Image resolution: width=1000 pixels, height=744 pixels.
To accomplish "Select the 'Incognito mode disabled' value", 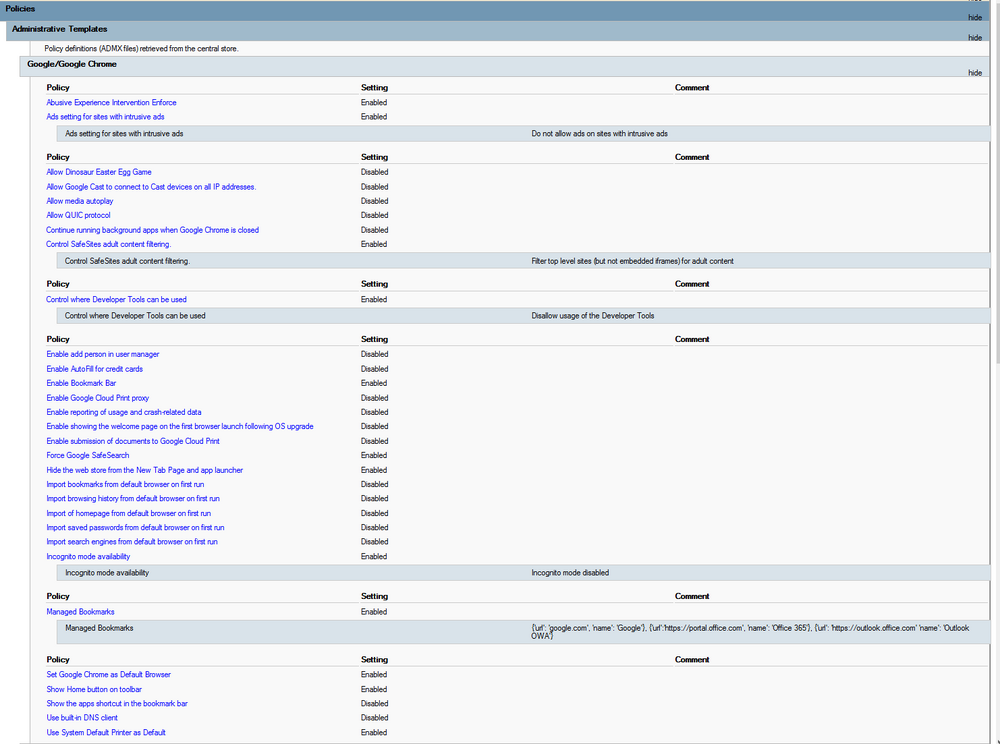I will coord(570,573).
